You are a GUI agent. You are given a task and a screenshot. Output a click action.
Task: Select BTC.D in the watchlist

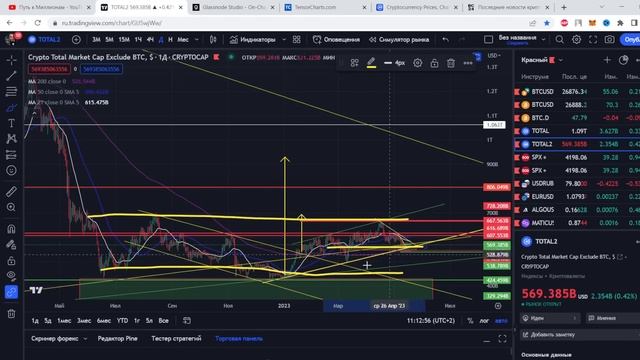577,118
